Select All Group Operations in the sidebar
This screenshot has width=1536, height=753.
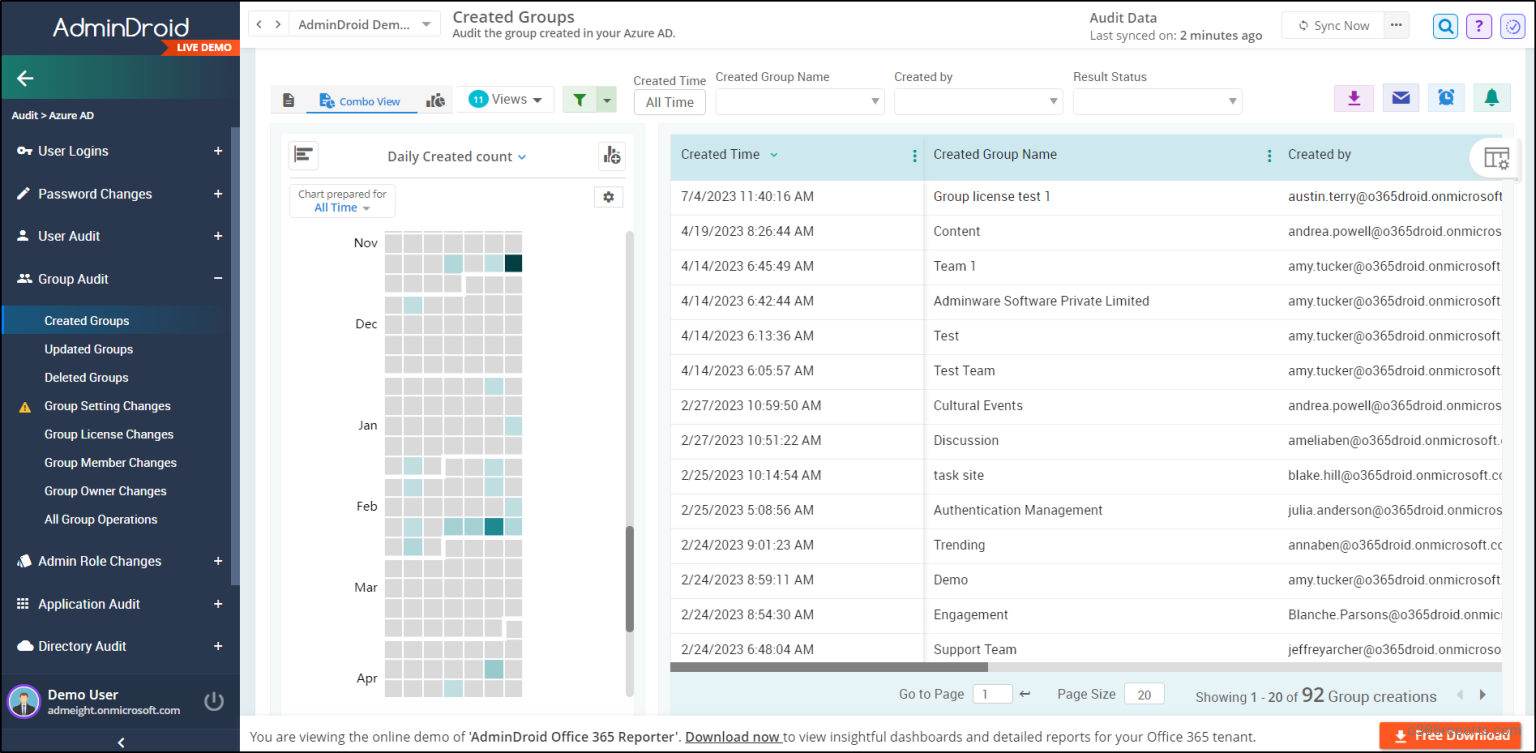tap(101, 519)
